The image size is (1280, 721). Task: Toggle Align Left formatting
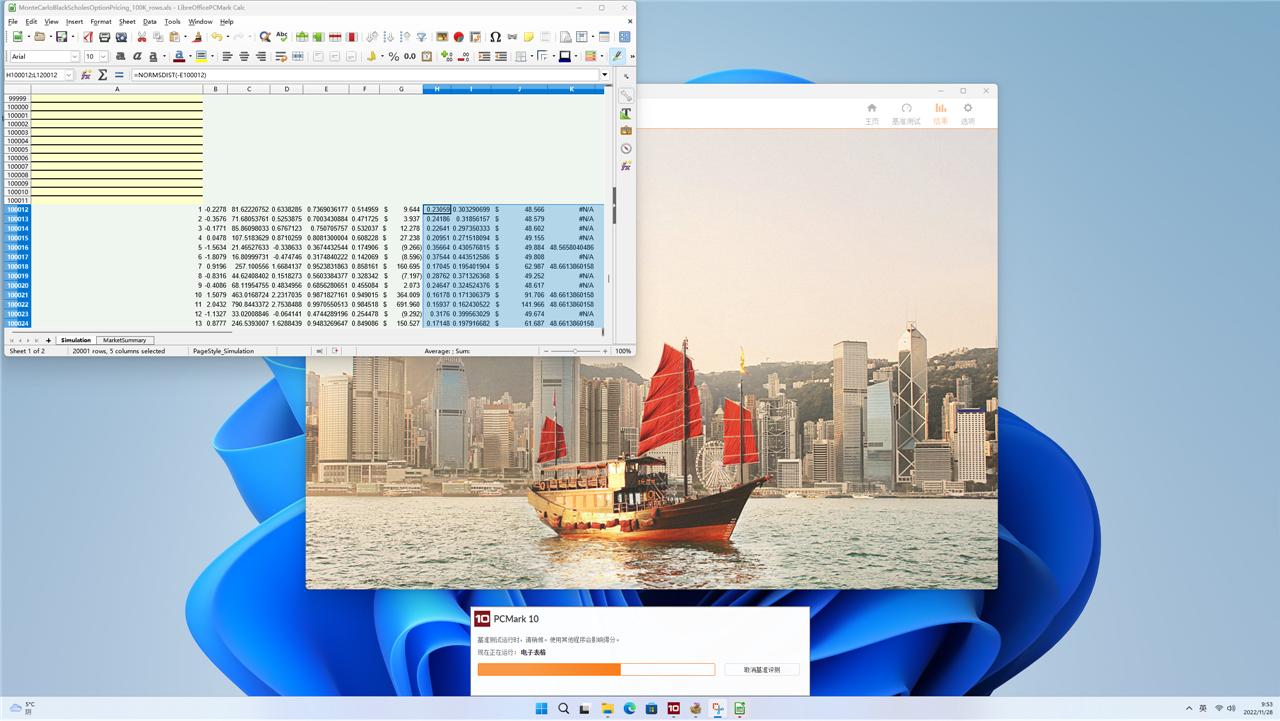tap(227, 56)
